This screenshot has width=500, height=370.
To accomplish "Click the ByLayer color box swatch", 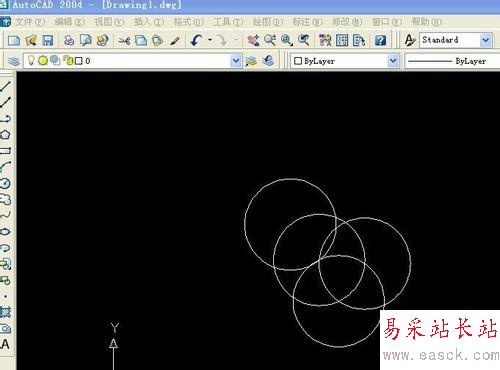I will 298,61.
